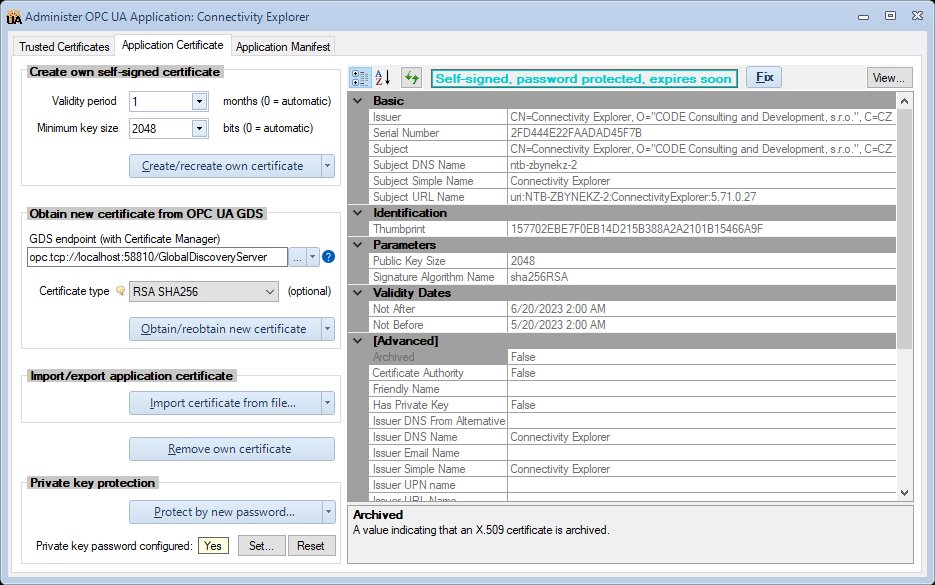Click the View... certificate button
This screenshot has width=935, height=585.
(x=889, y=78)
